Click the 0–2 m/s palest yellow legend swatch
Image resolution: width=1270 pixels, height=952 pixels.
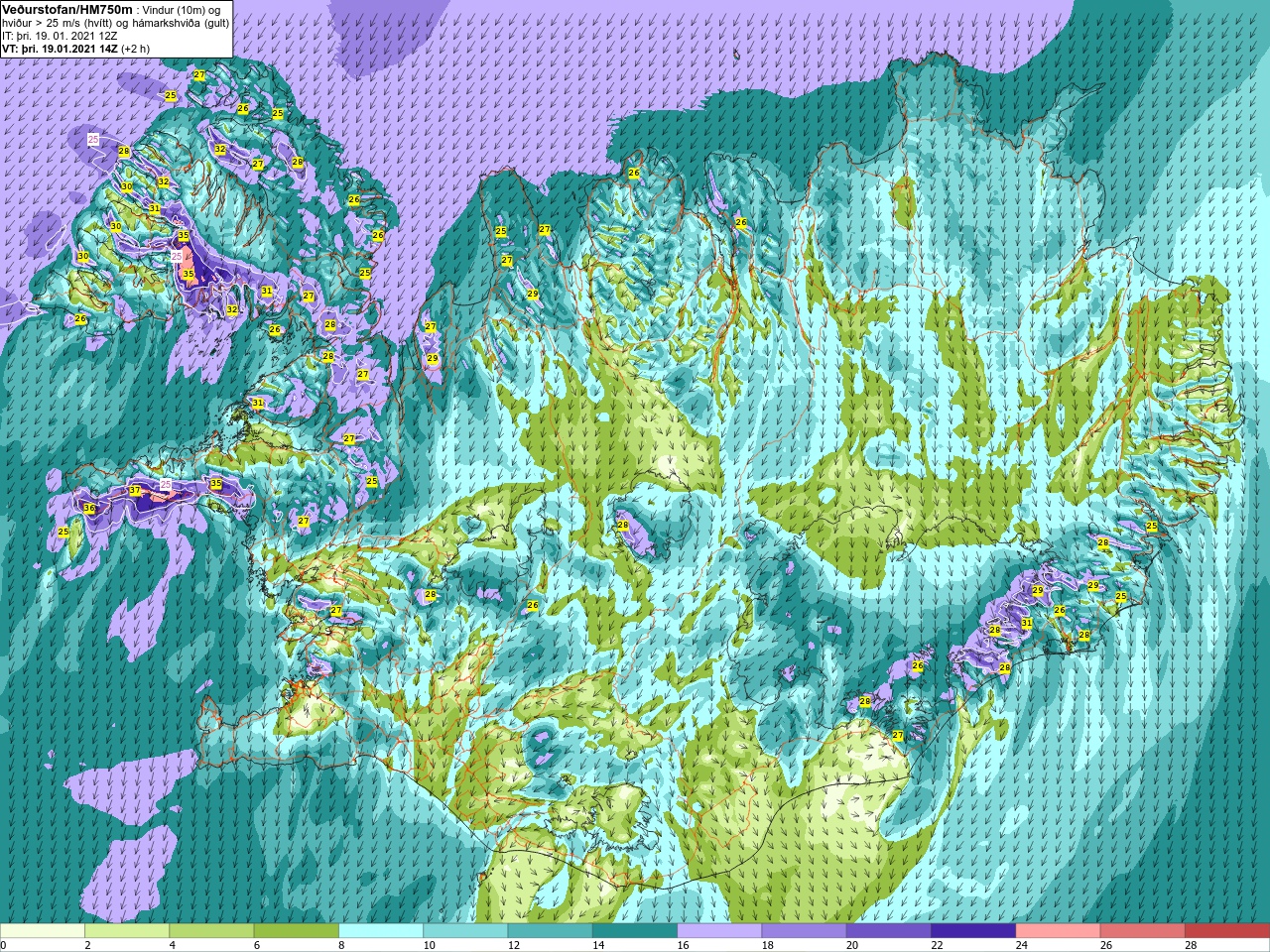click(x=43, y=931)
